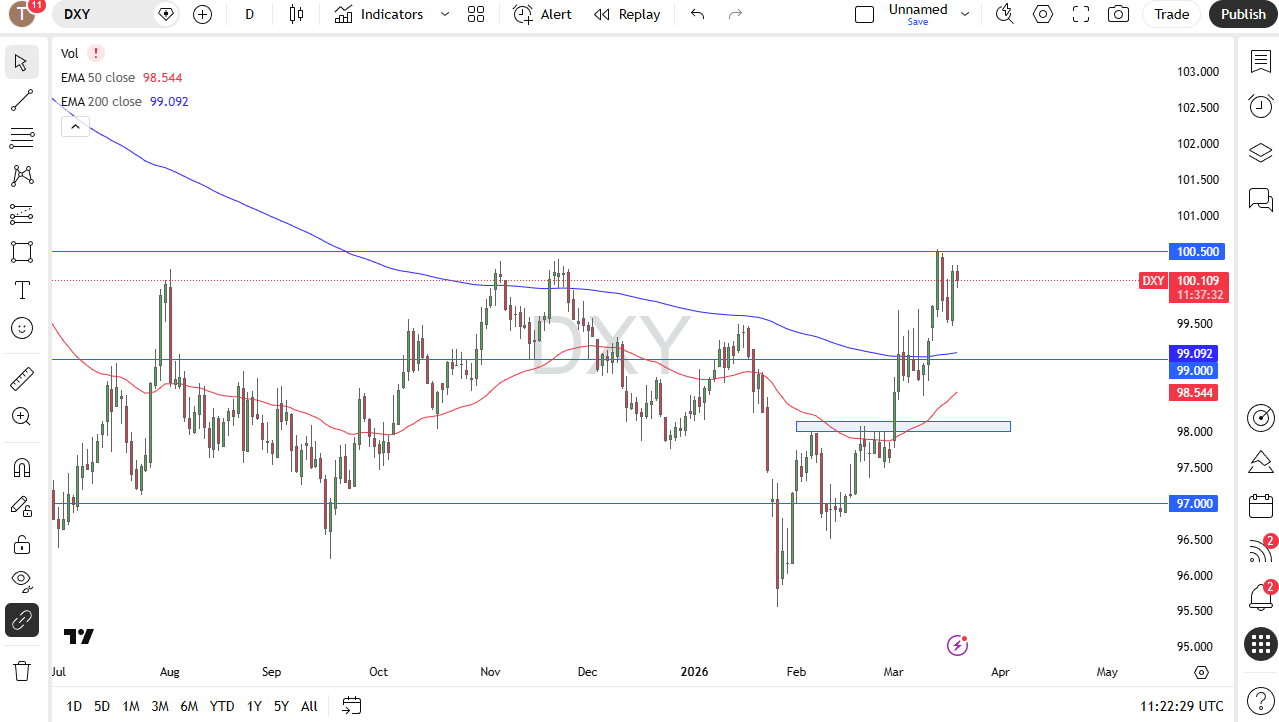Viewport: 1279px width, 722px height.
Task: Open quick search icon
Action: coord(1005,14)
